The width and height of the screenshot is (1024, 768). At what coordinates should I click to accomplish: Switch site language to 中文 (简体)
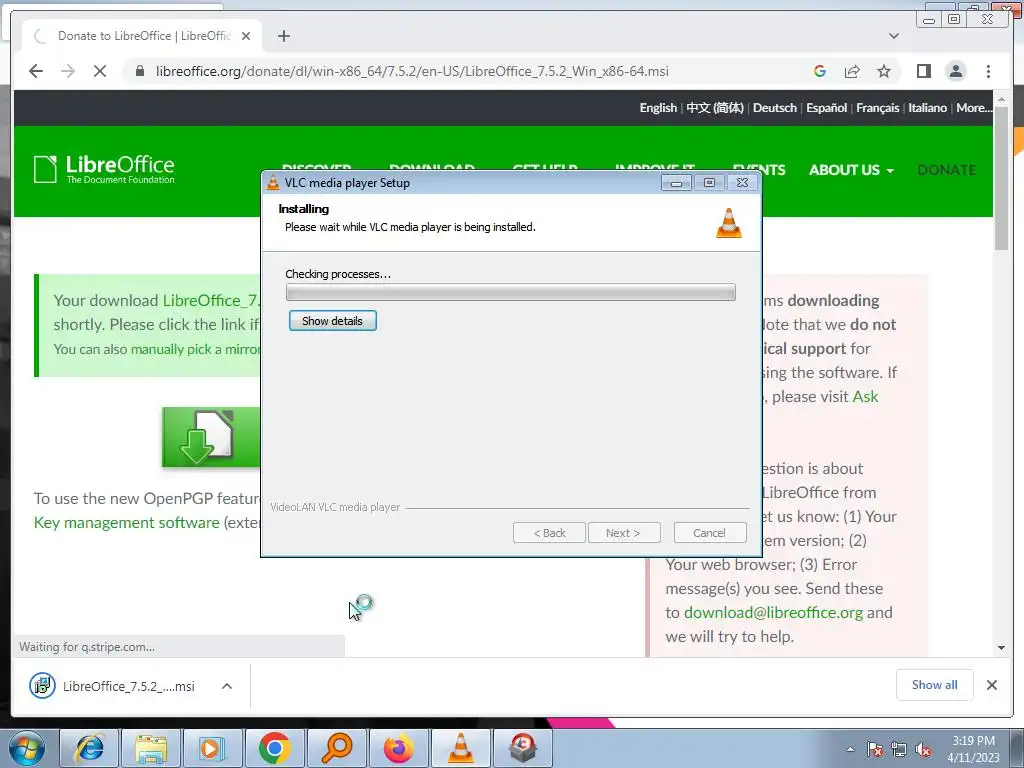[x=714, y=108]
